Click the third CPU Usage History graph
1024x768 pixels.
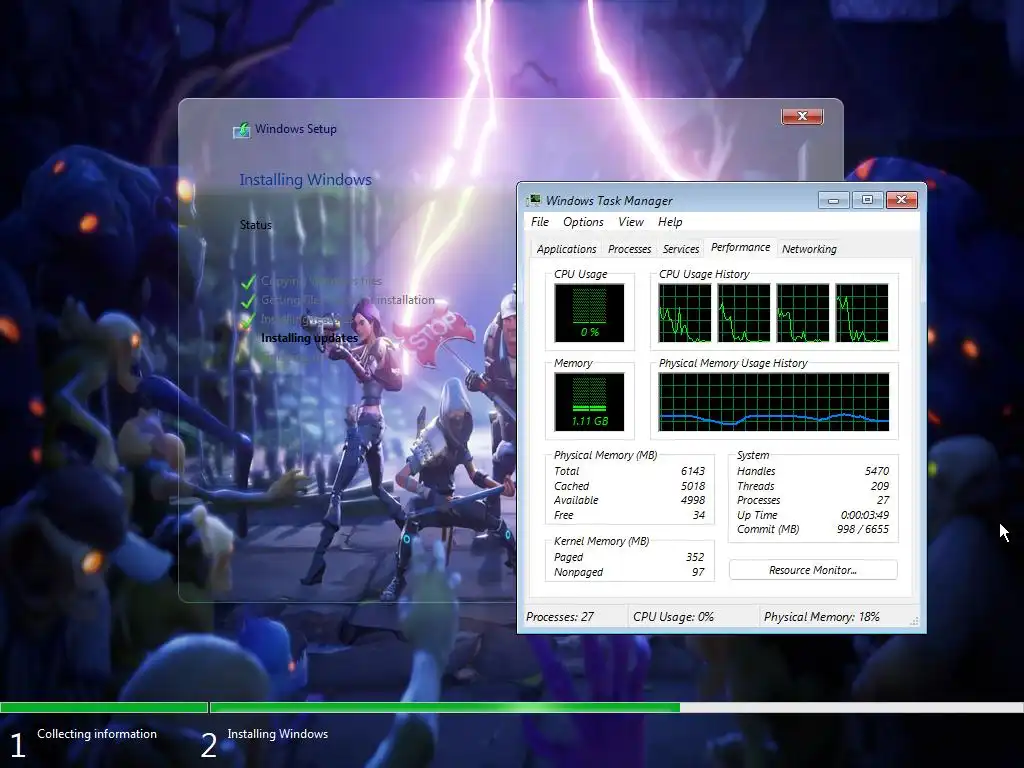pyautogui.click(x=803, y=313)
